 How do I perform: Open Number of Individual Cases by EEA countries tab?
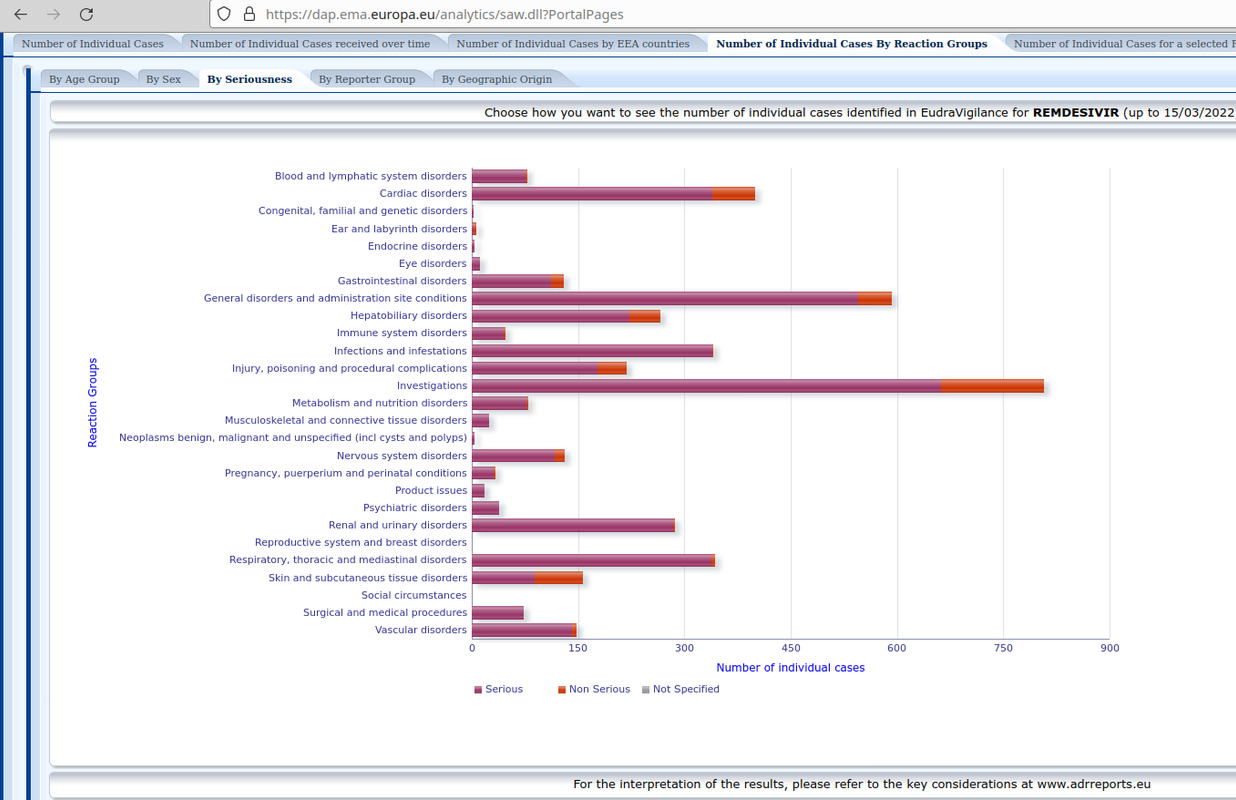click(x=573, y=43)
